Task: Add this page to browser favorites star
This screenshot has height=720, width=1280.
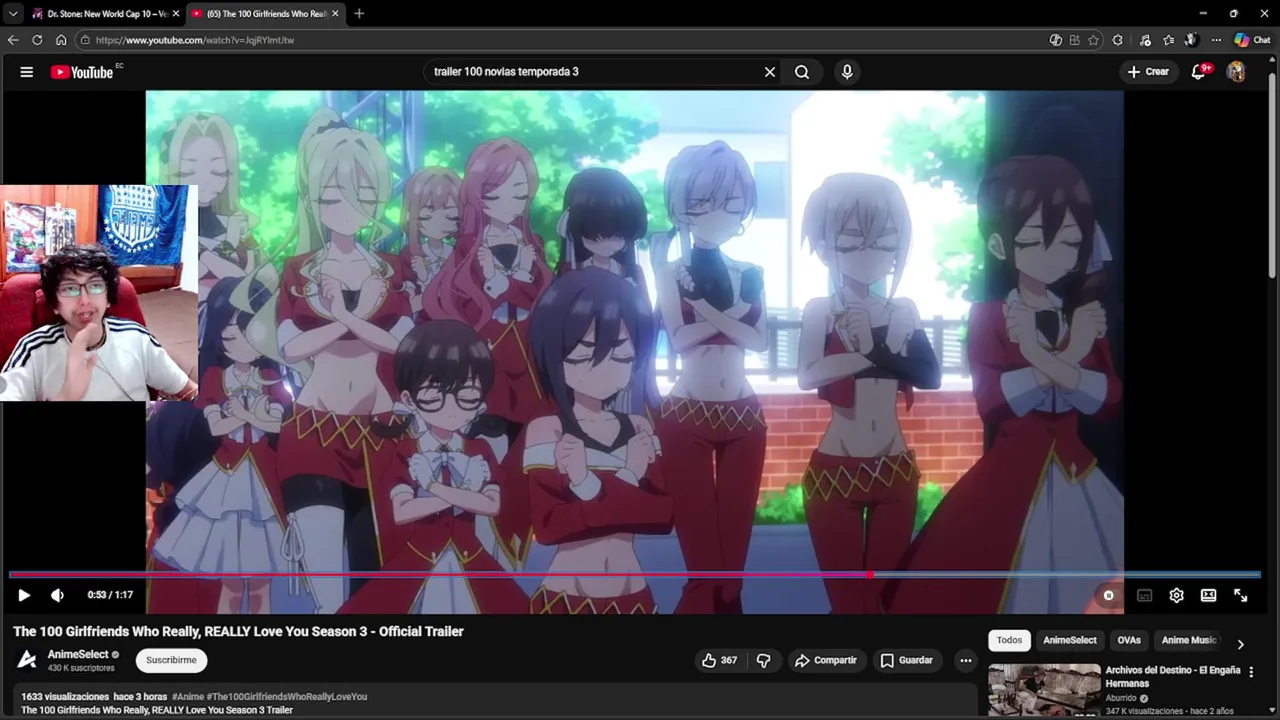Action: 1093,40
